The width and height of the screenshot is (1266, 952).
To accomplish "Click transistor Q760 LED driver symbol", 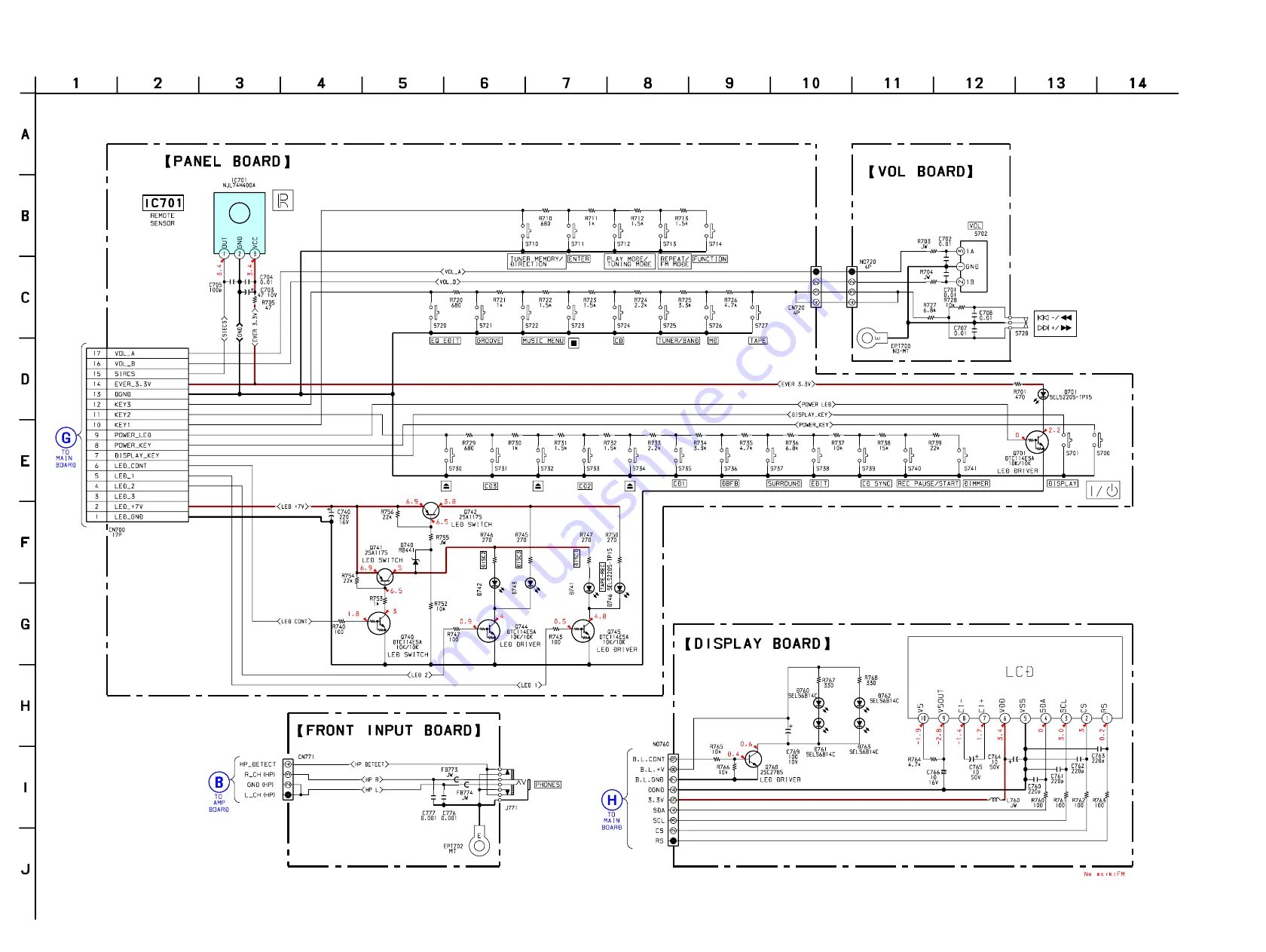I will point(753,758).
